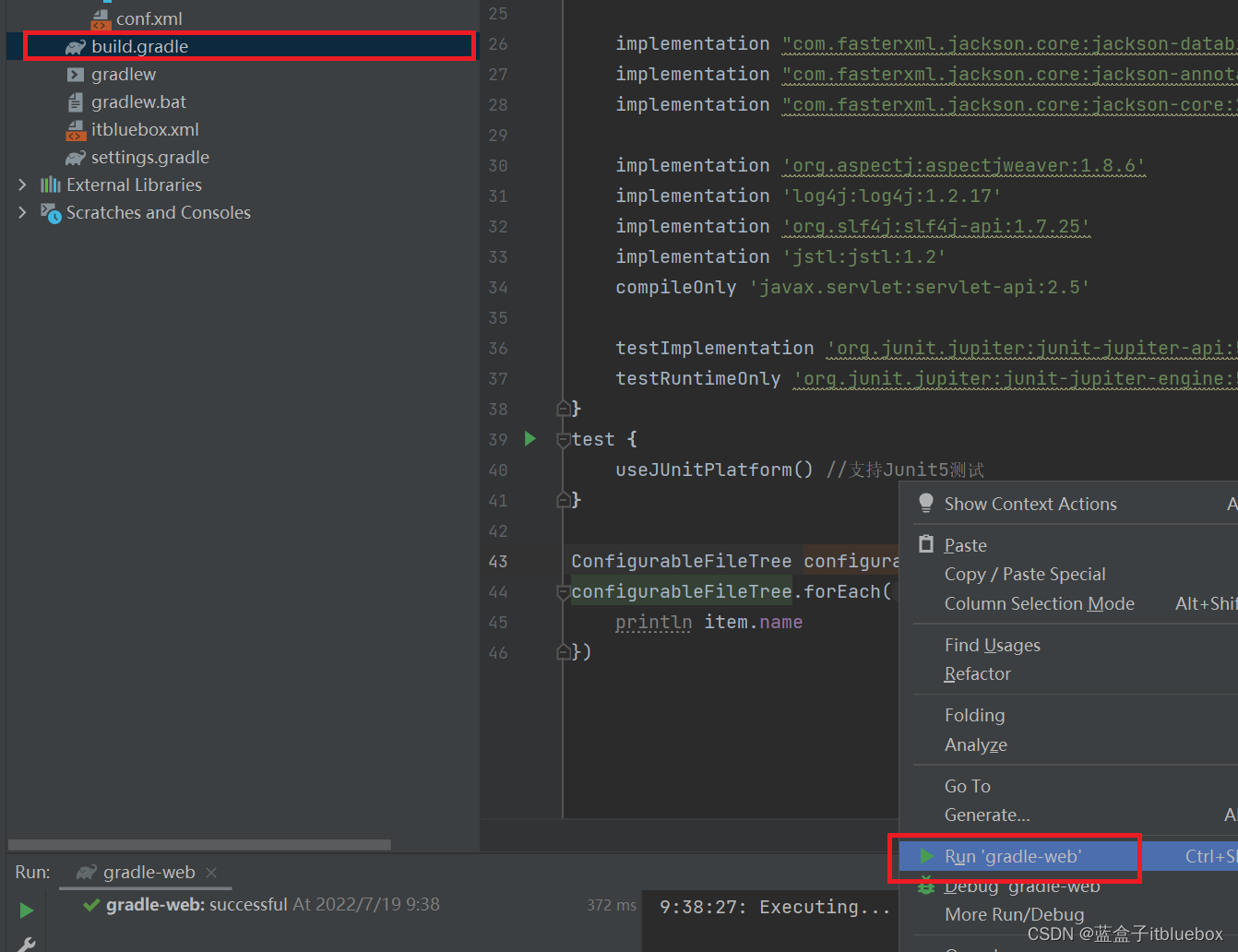Open the settings.gradle file

(x=149, y=157)
